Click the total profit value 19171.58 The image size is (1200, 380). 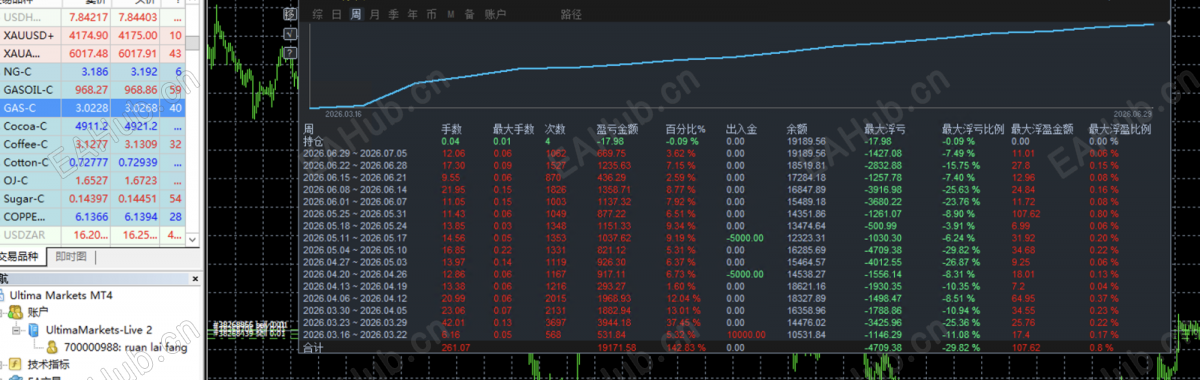(616, 347)
